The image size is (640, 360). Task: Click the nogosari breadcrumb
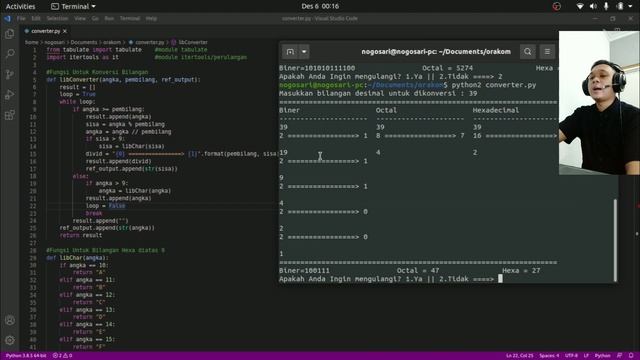coord(54,42)
